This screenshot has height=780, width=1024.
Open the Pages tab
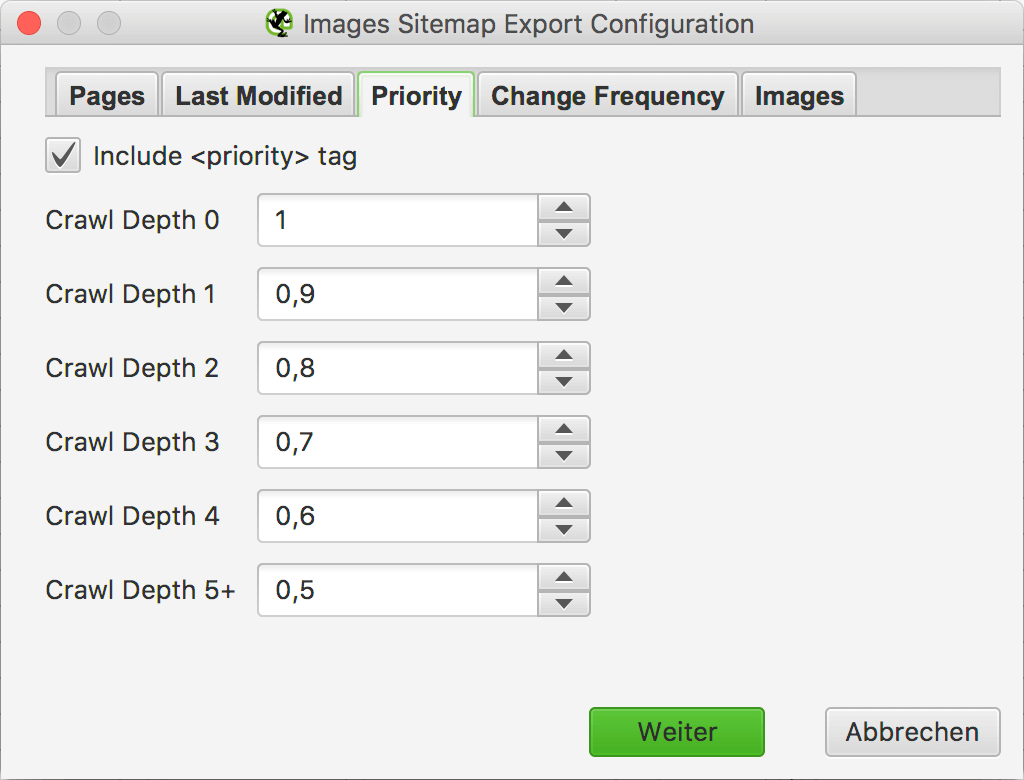point(107,95)
